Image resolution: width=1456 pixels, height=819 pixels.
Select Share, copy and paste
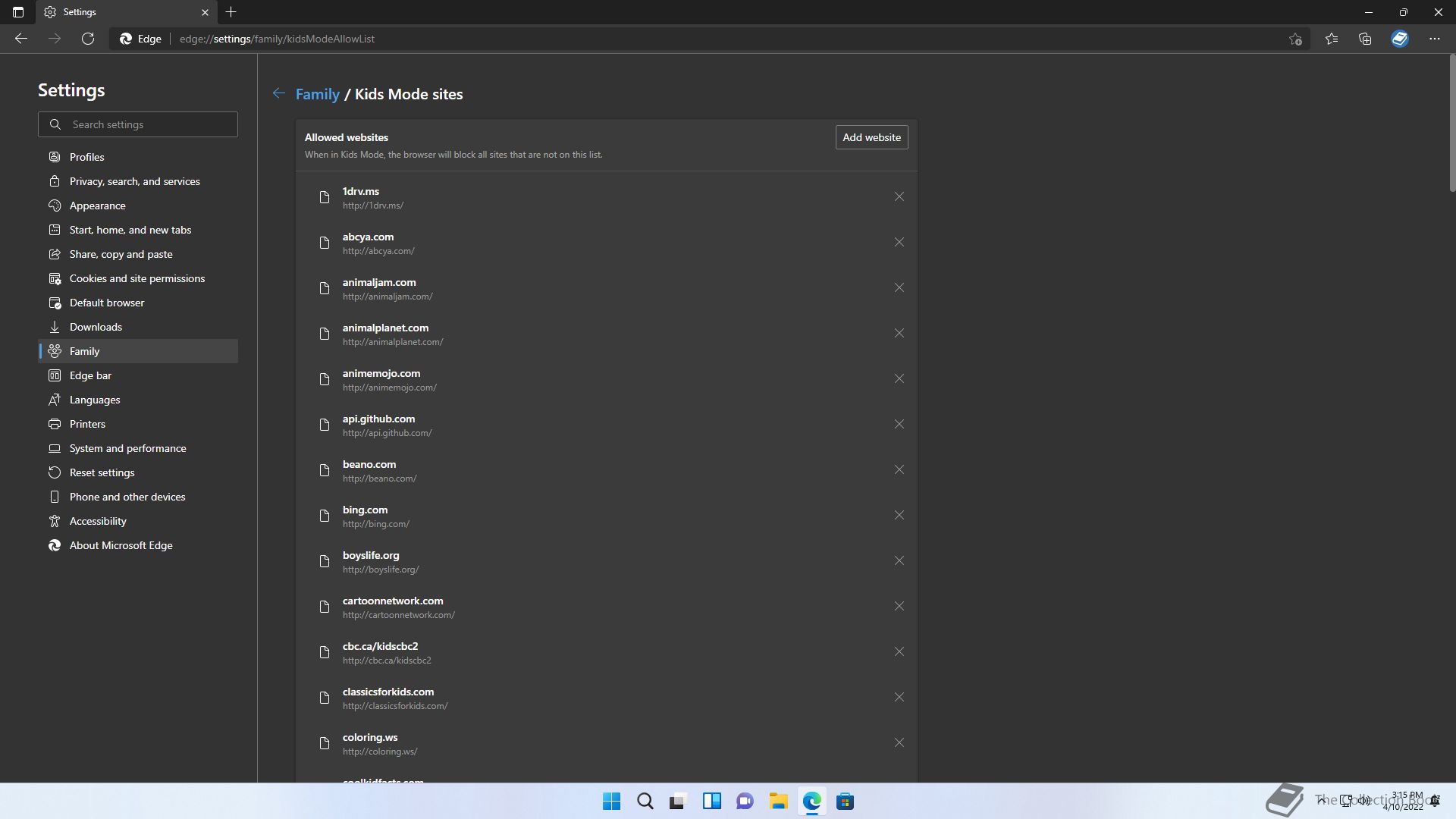(x=138, y=254)
